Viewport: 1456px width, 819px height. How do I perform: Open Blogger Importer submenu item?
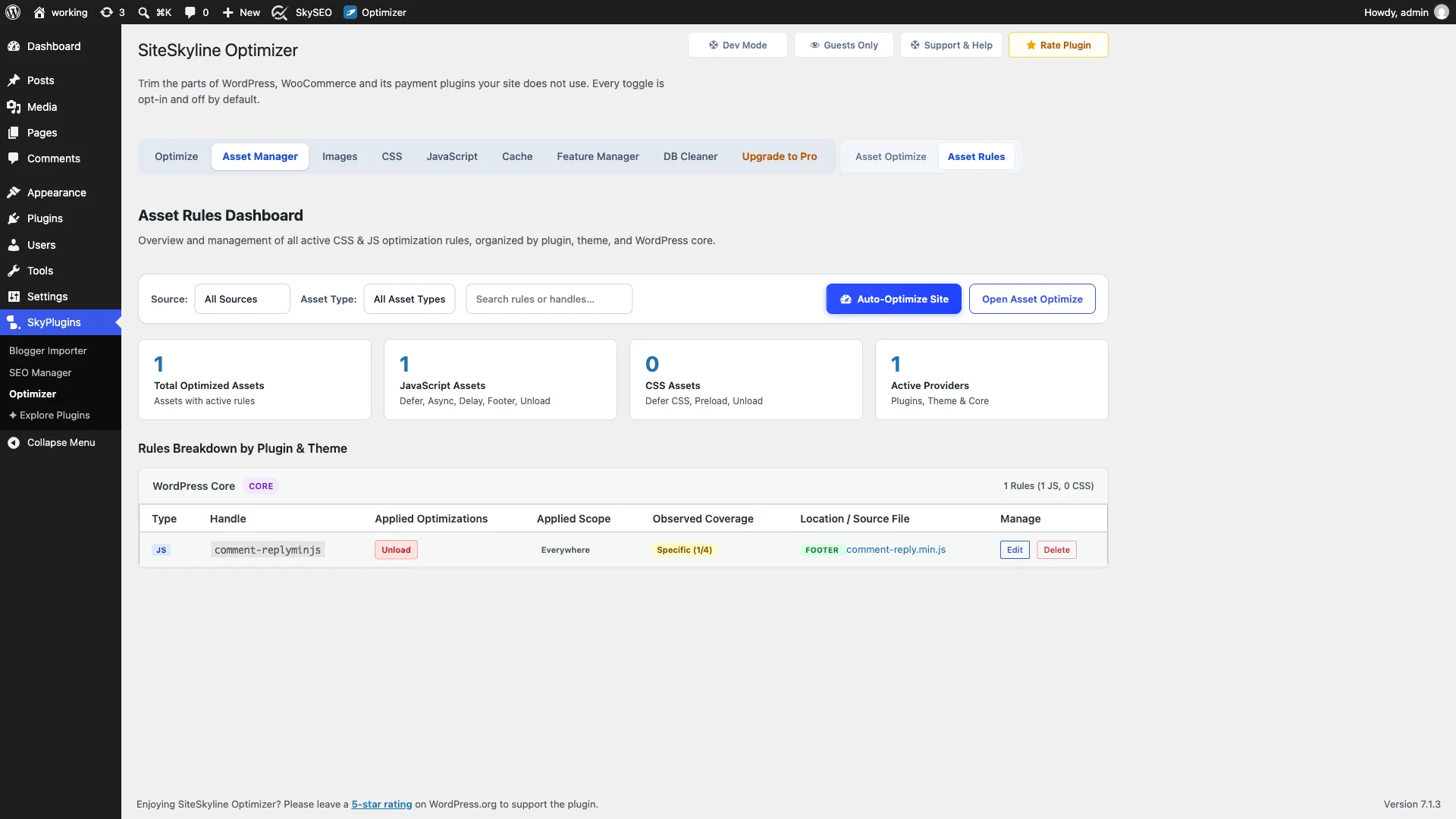(48, 351)
